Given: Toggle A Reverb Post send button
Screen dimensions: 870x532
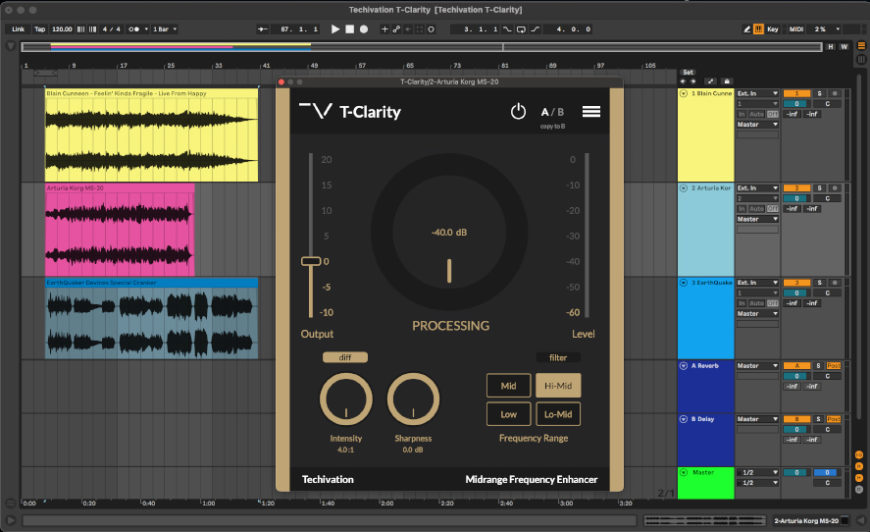Looking at the screenshot, I should pos(833,366).
